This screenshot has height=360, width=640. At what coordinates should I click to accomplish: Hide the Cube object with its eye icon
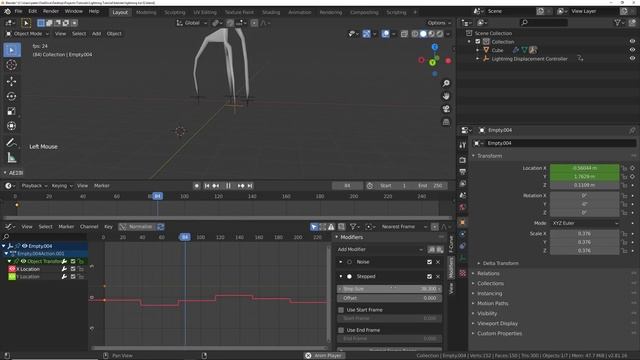coord(632,50)
